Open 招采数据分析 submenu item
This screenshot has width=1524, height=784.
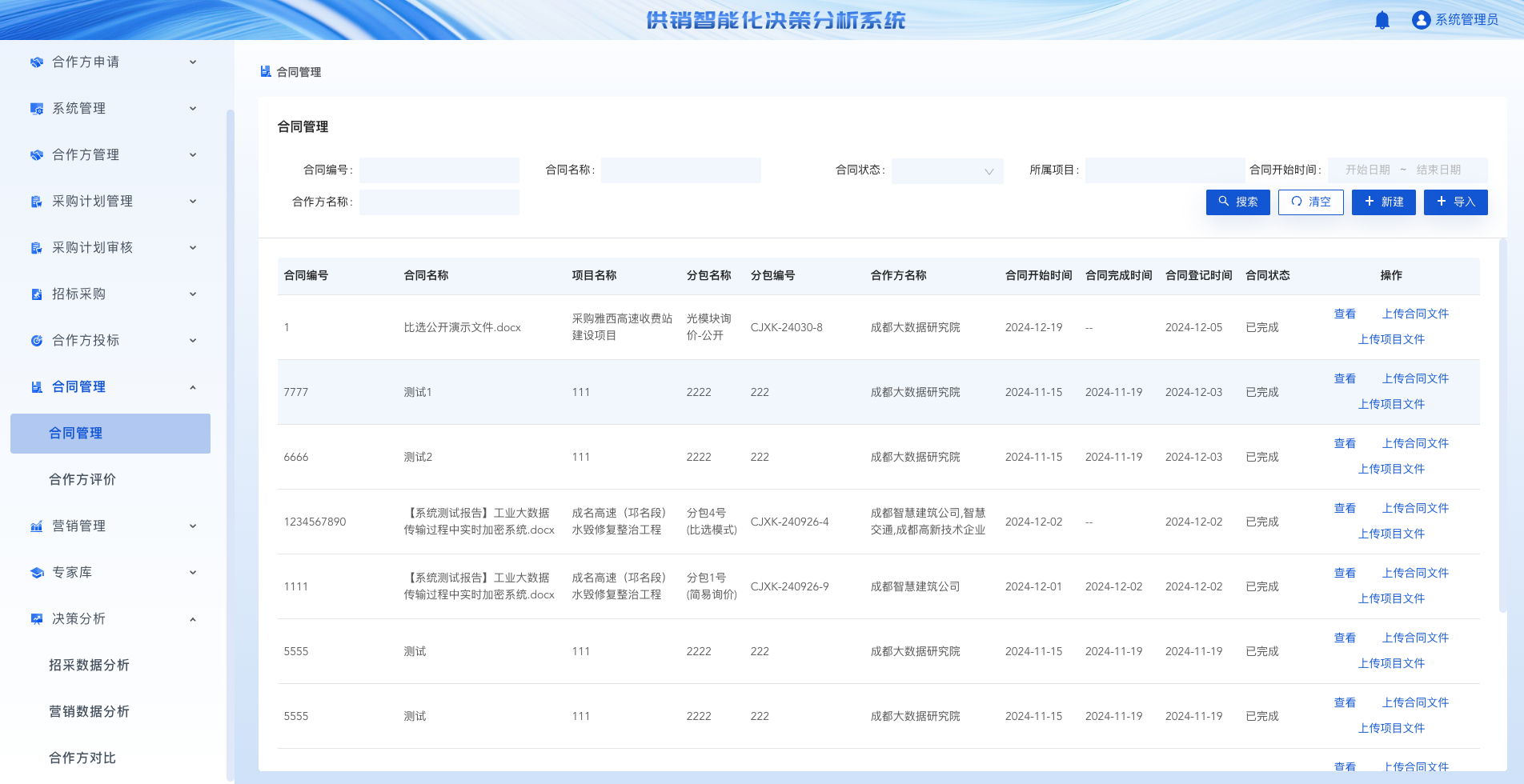(x=89, y=665)
